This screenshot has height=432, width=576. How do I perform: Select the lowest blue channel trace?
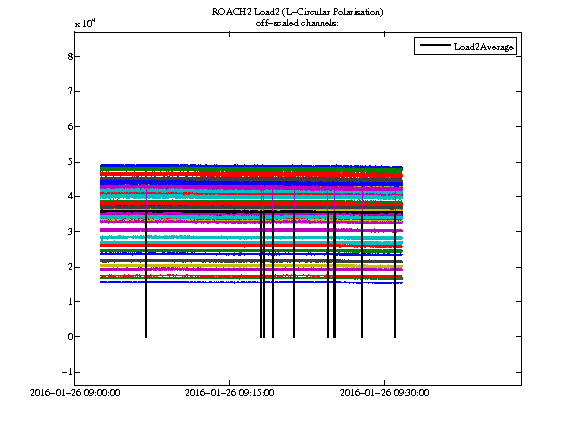click(x=251, y=282)
